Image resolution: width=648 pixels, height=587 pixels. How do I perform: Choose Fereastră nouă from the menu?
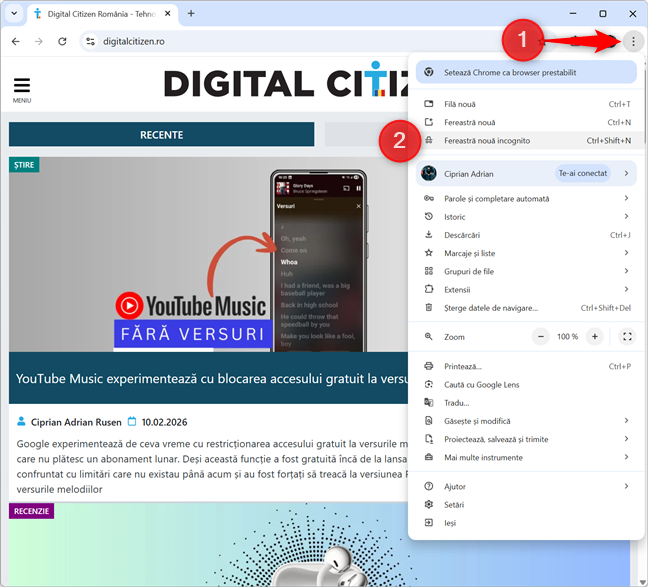[526, 122]
